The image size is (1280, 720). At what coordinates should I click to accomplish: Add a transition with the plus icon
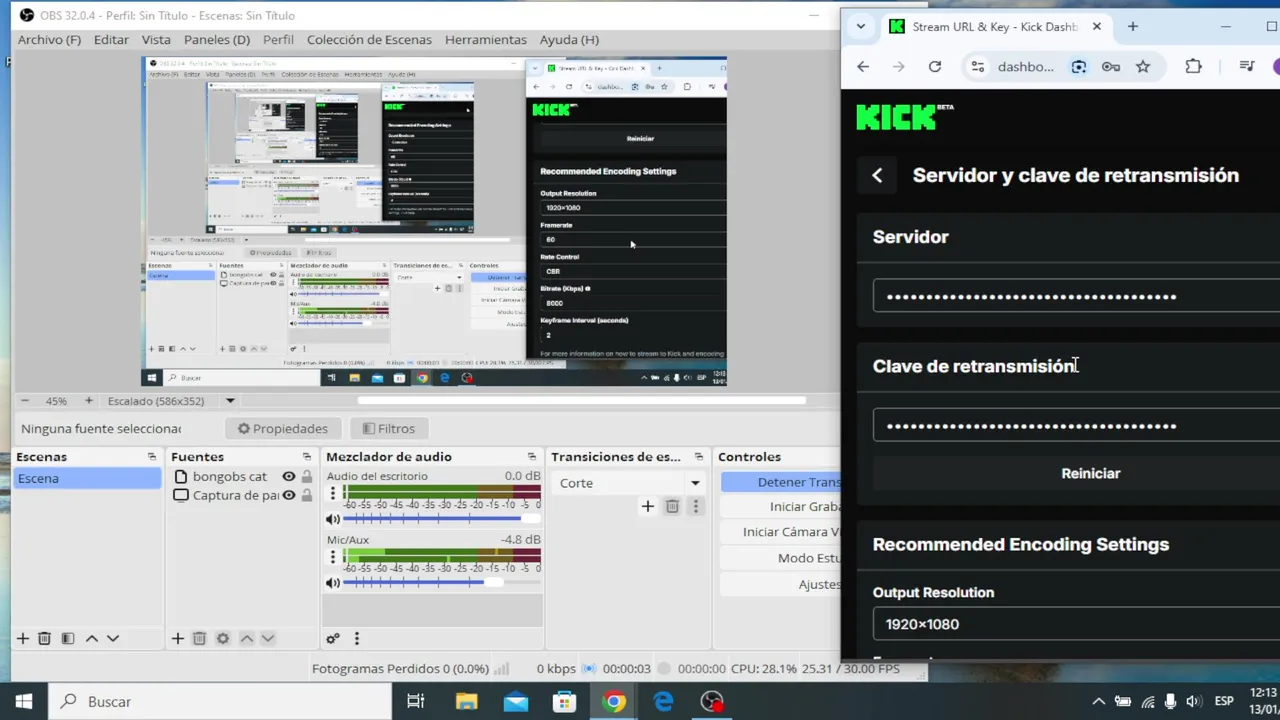647,506
